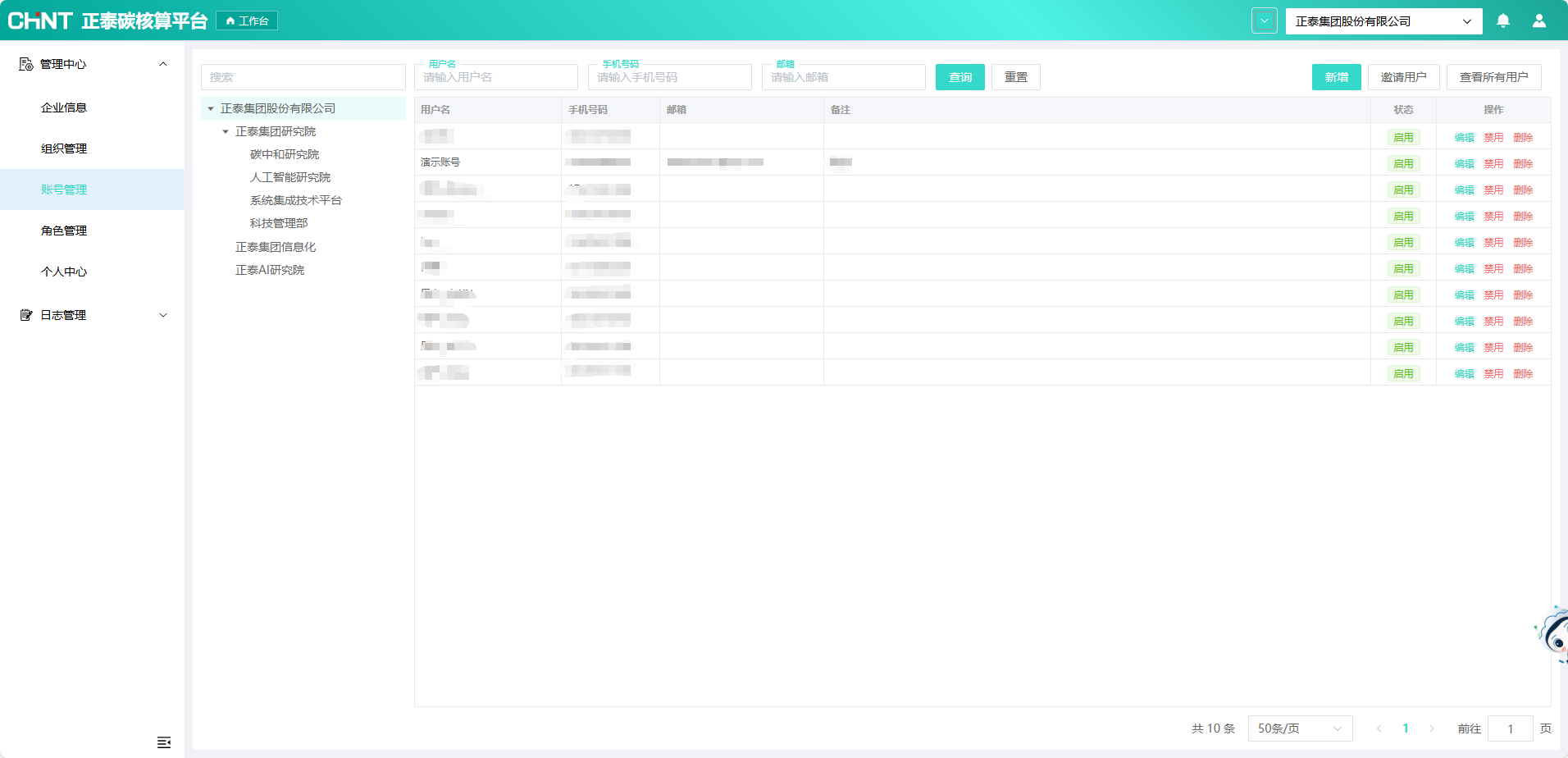Viewport: 1568px width, 758px height.
Task: Click the 共 10 条 total count text
Action: tap(1214, 728)
